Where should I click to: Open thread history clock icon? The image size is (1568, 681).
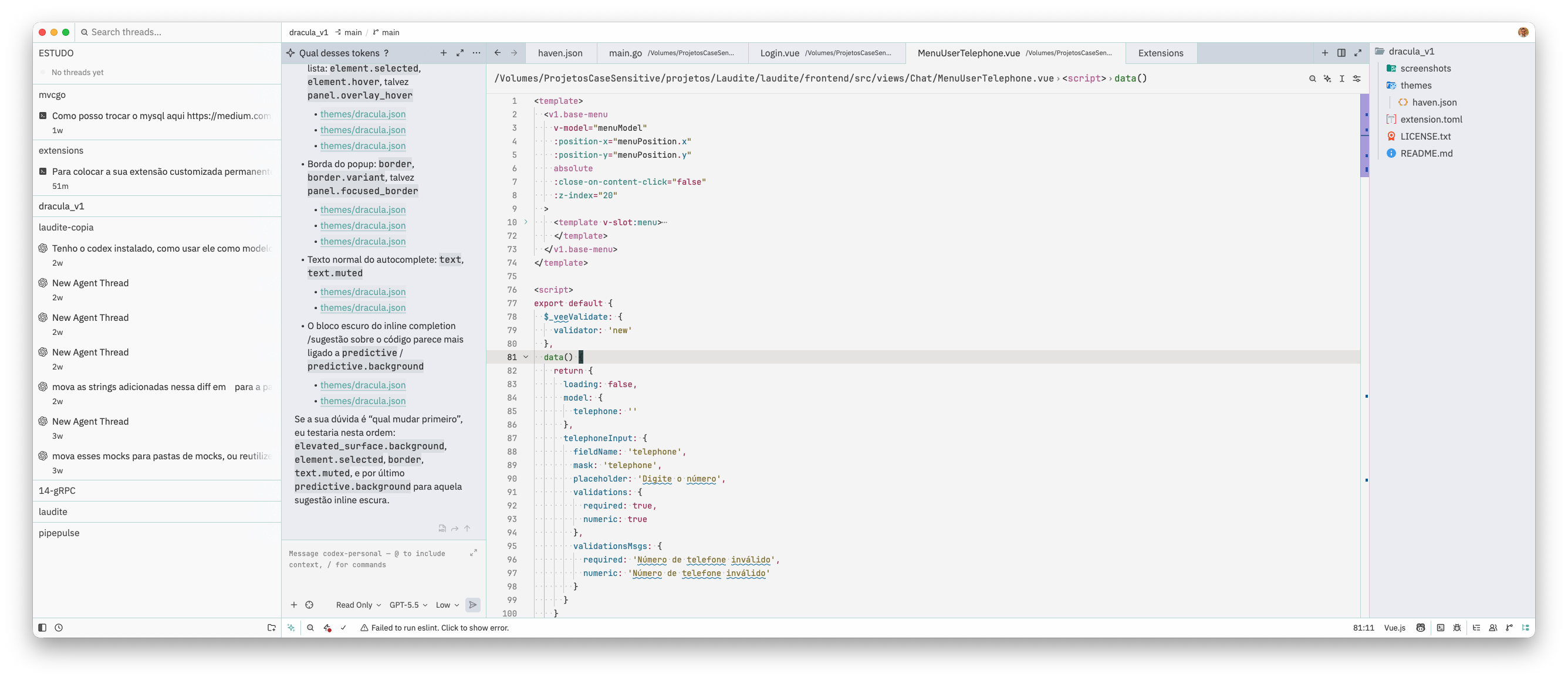[59, 628]
